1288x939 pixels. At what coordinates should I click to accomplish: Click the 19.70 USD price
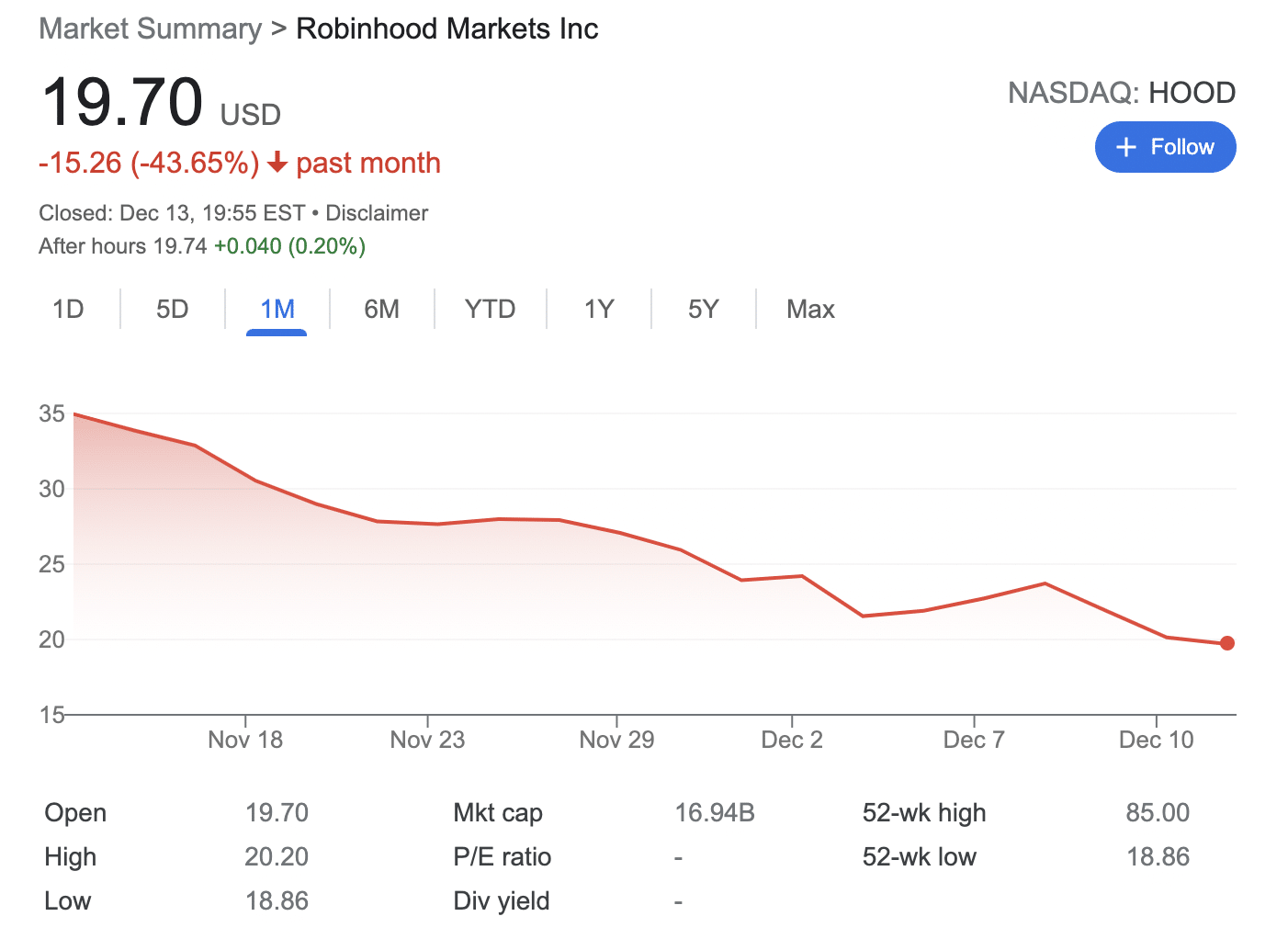coord(161,103)
